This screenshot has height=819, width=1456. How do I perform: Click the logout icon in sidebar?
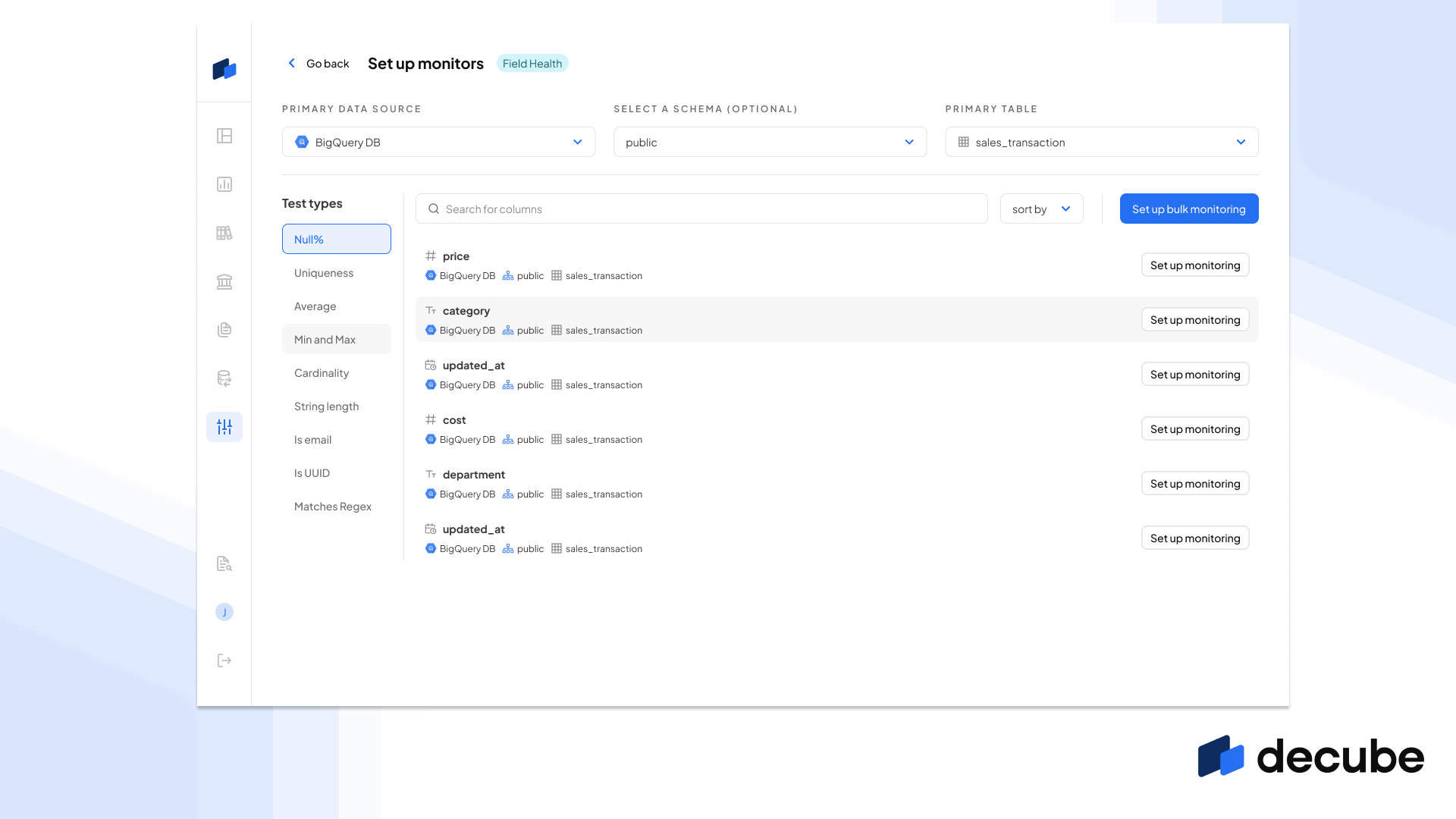point(224,661)
